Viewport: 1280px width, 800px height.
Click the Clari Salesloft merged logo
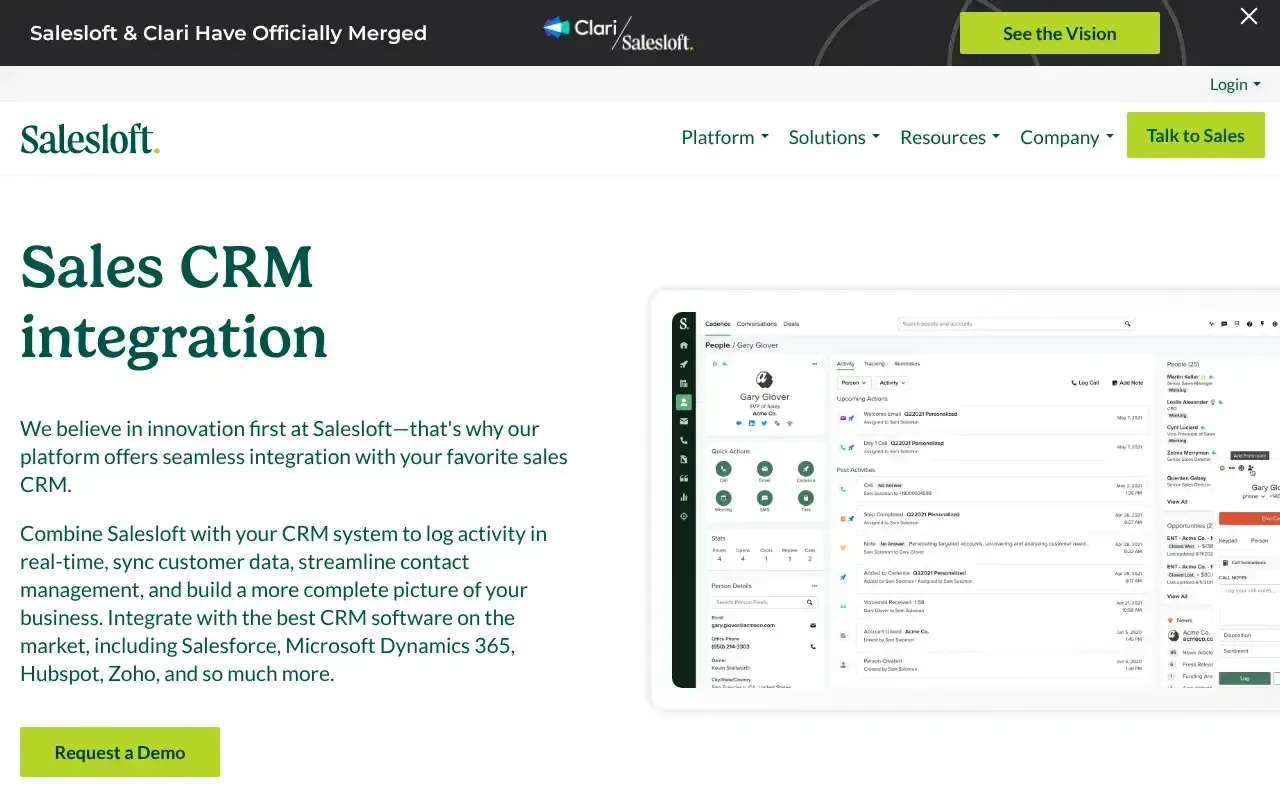pos(618,33)
